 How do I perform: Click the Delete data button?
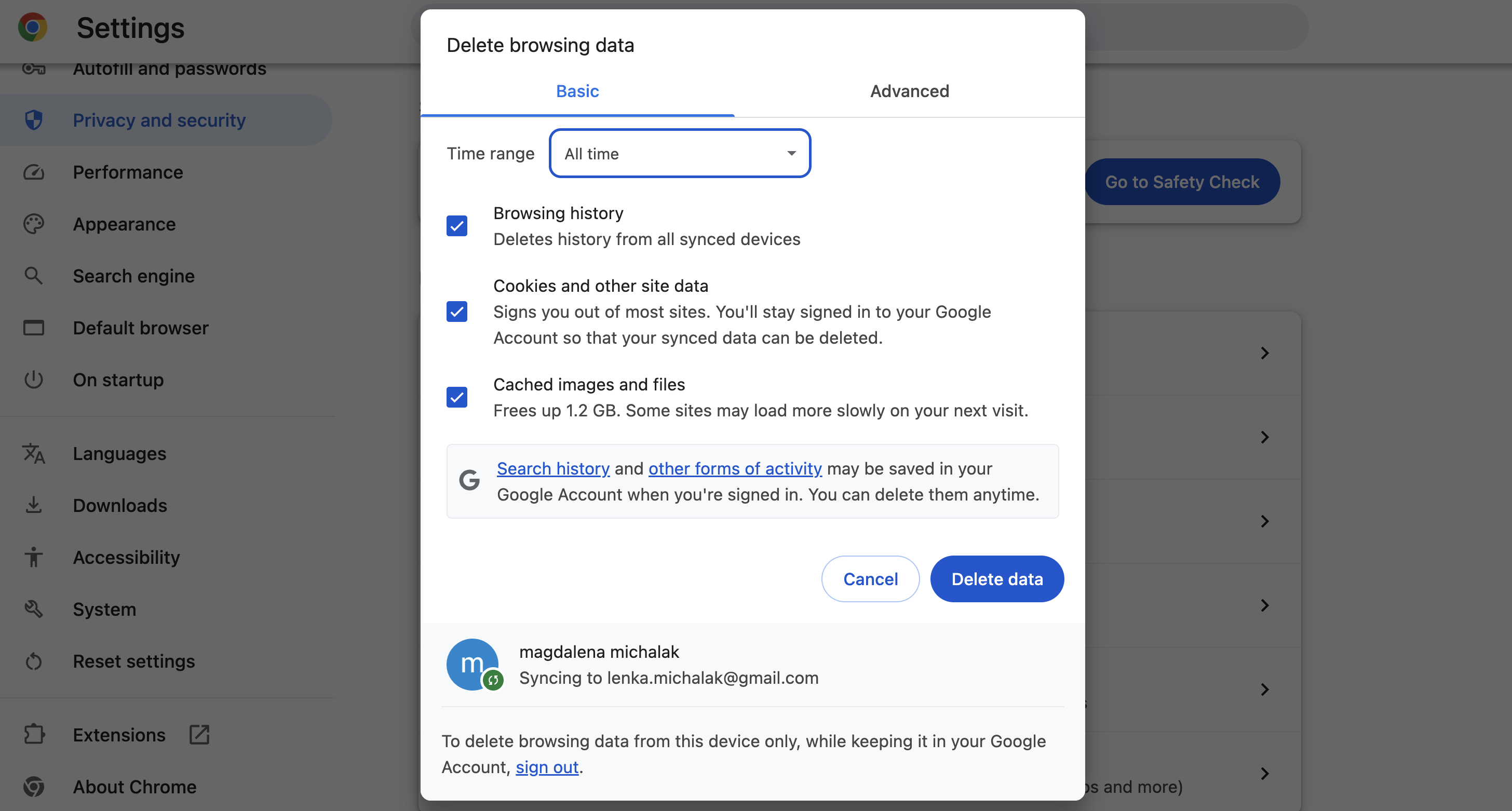pos(996,578)
